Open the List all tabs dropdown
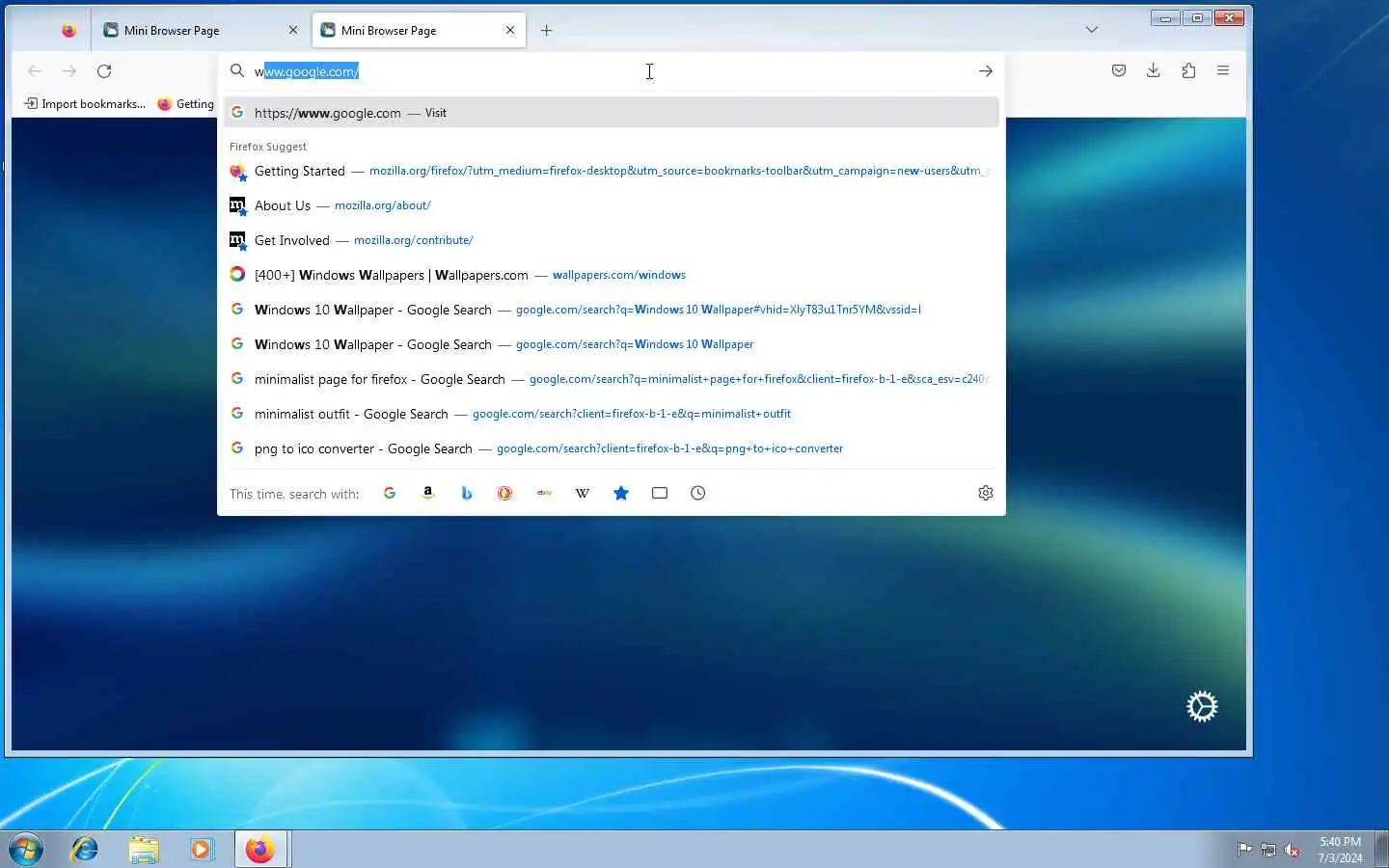Image resolution: width=1389 pixels, height=868 pixels. coord(1092,30)
